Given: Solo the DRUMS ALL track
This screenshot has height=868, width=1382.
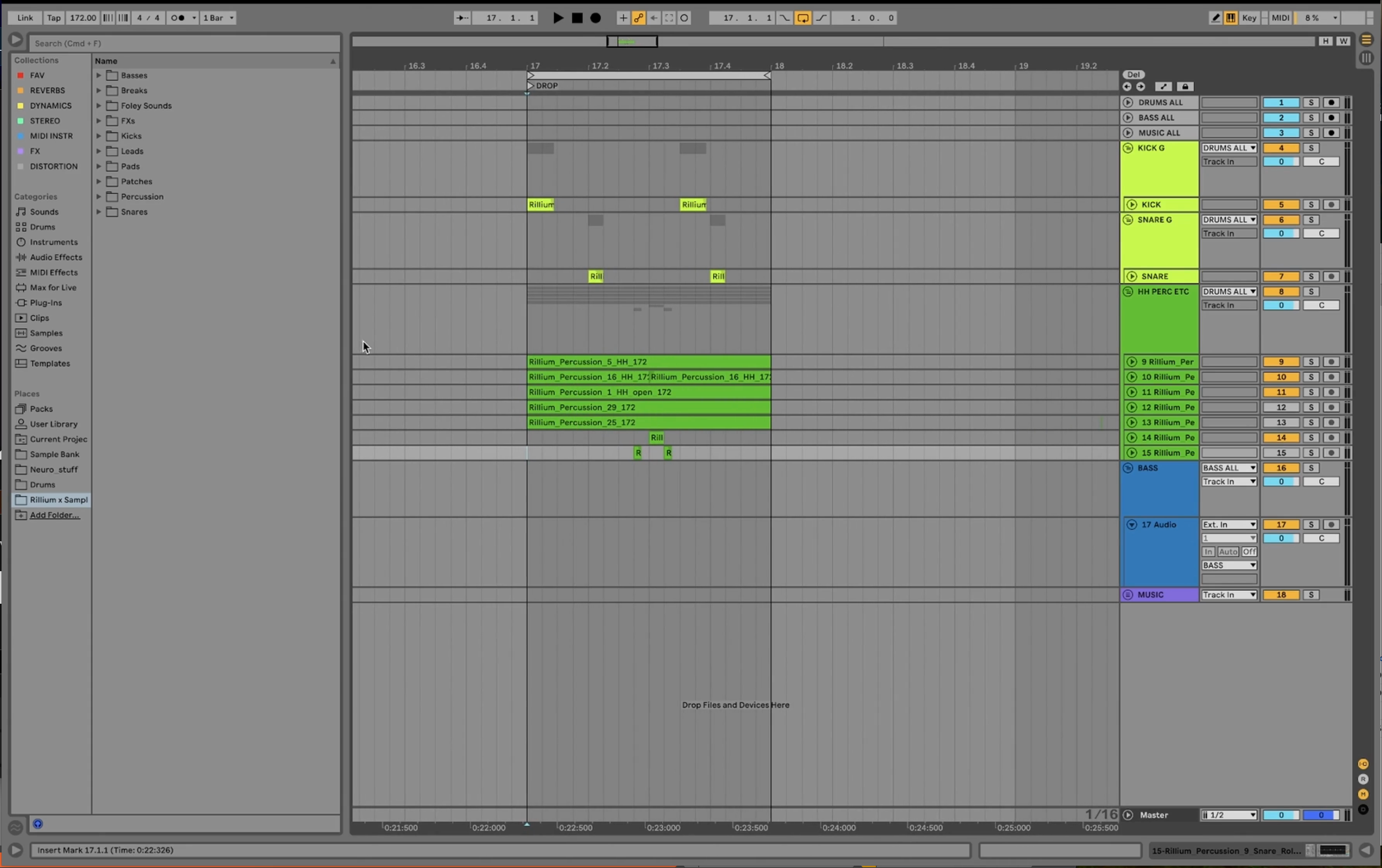Looking at the screenshot, I should point(1311,103).
